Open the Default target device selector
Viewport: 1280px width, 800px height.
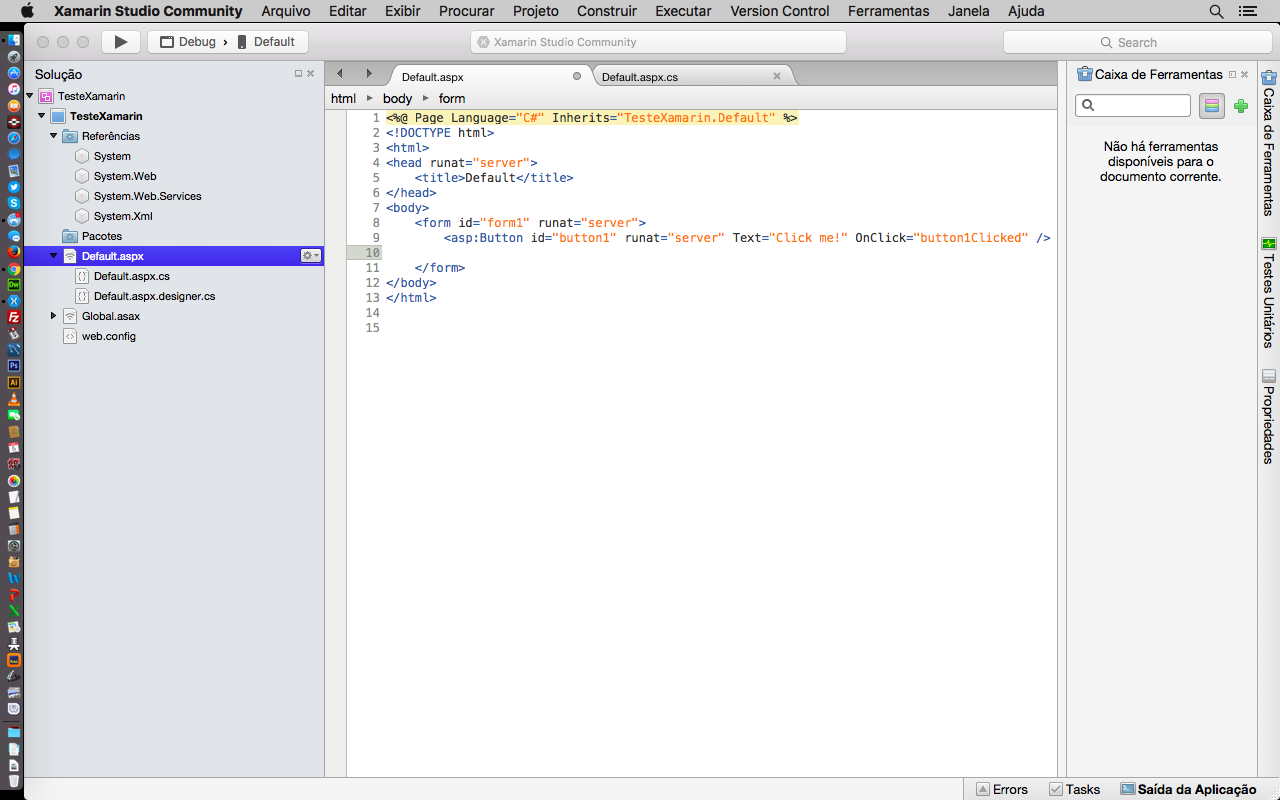pos(266,42)
